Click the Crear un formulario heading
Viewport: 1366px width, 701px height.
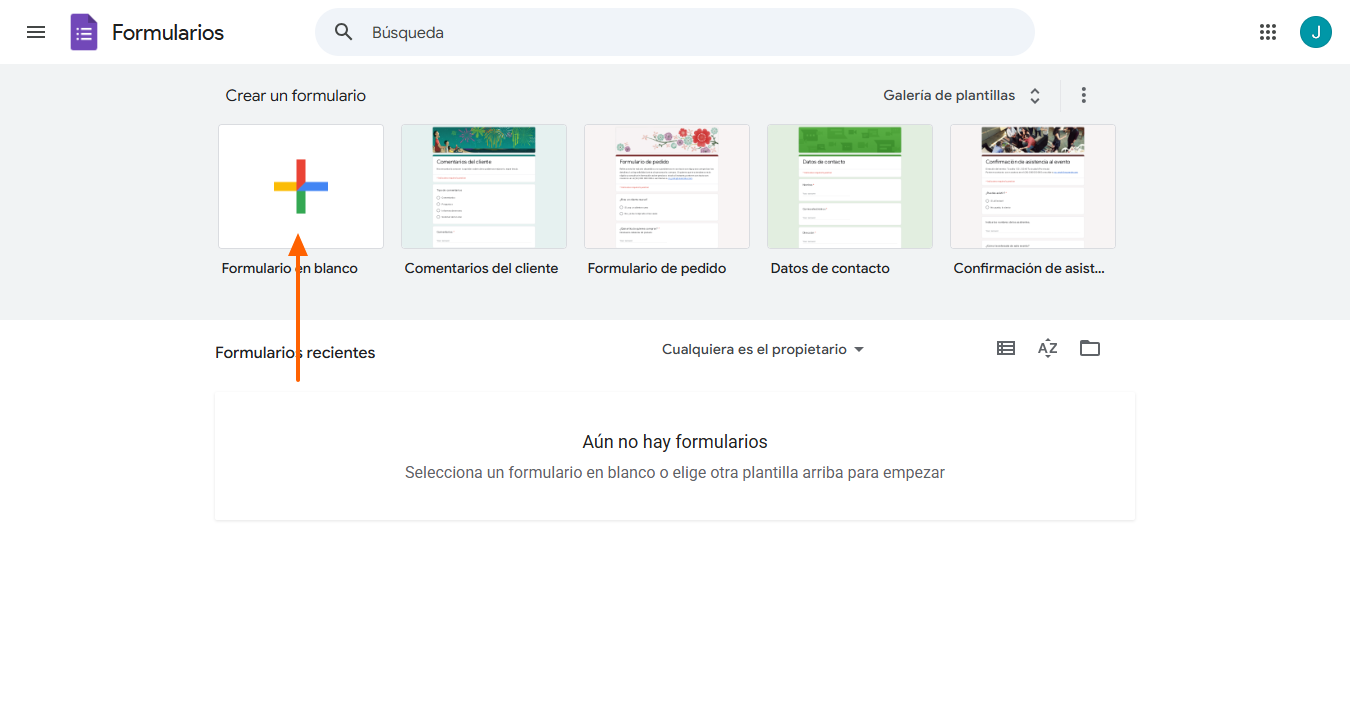tap(296, 96)
